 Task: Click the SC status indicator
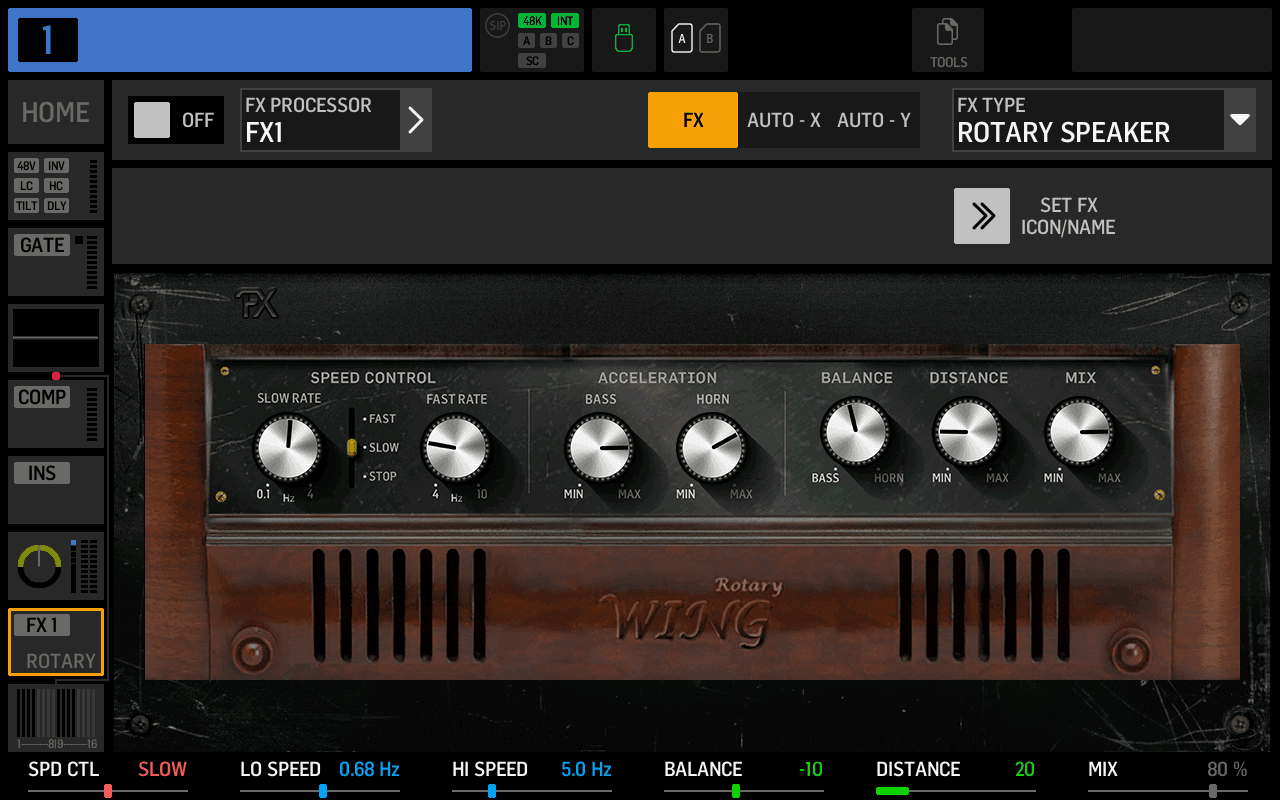(532, 61)
